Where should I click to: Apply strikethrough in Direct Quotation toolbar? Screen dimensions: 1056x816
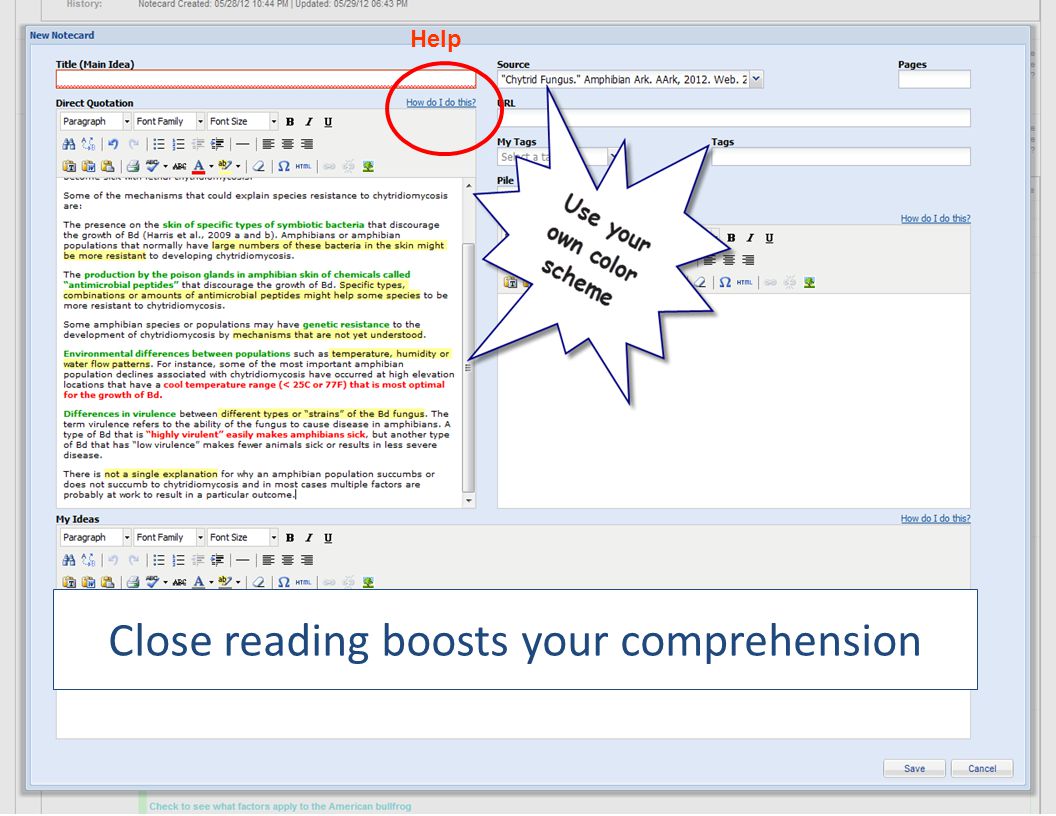coord(179,166)
